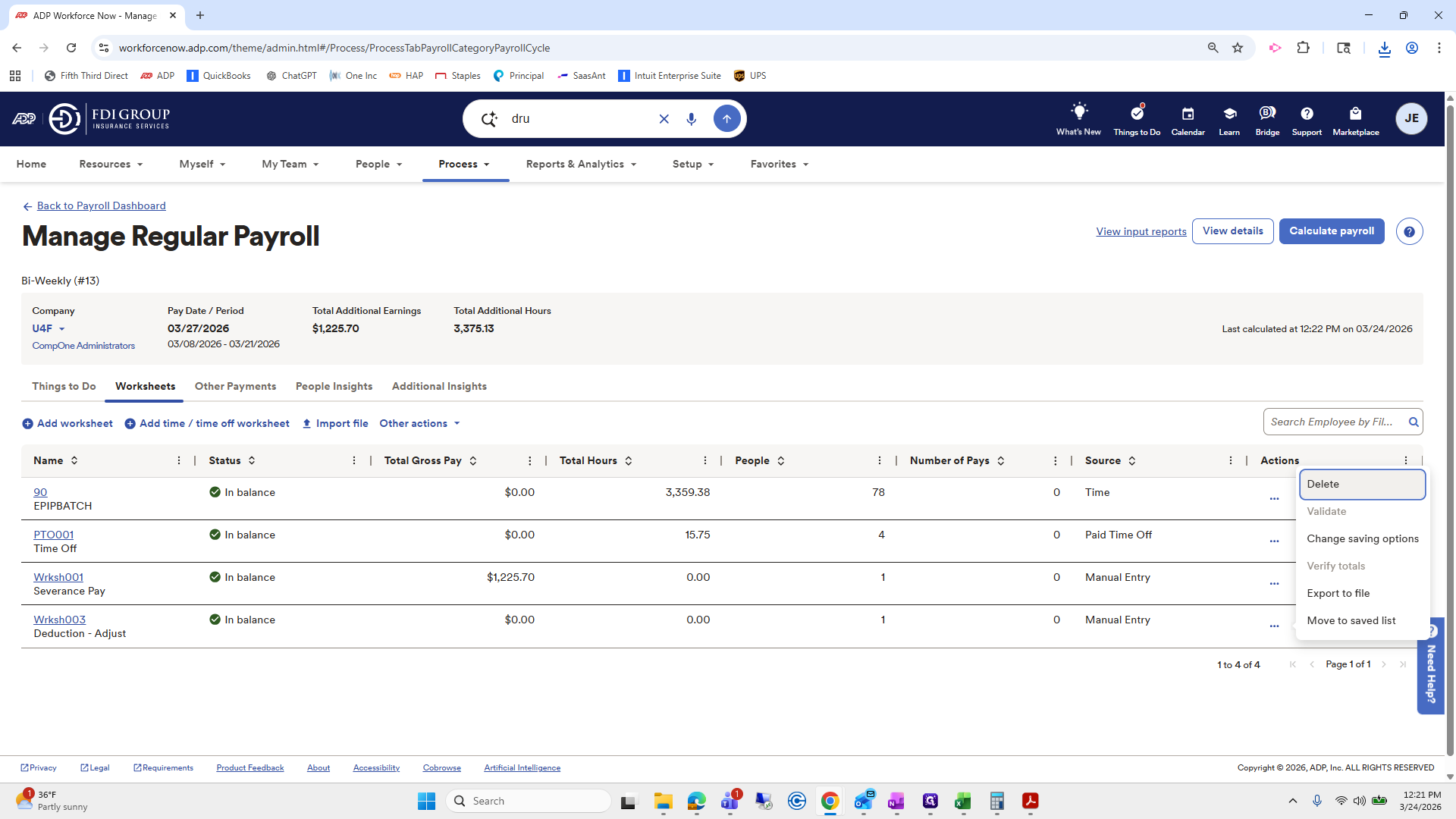Open the Calendar icon in header

(x=1188, y=114)
